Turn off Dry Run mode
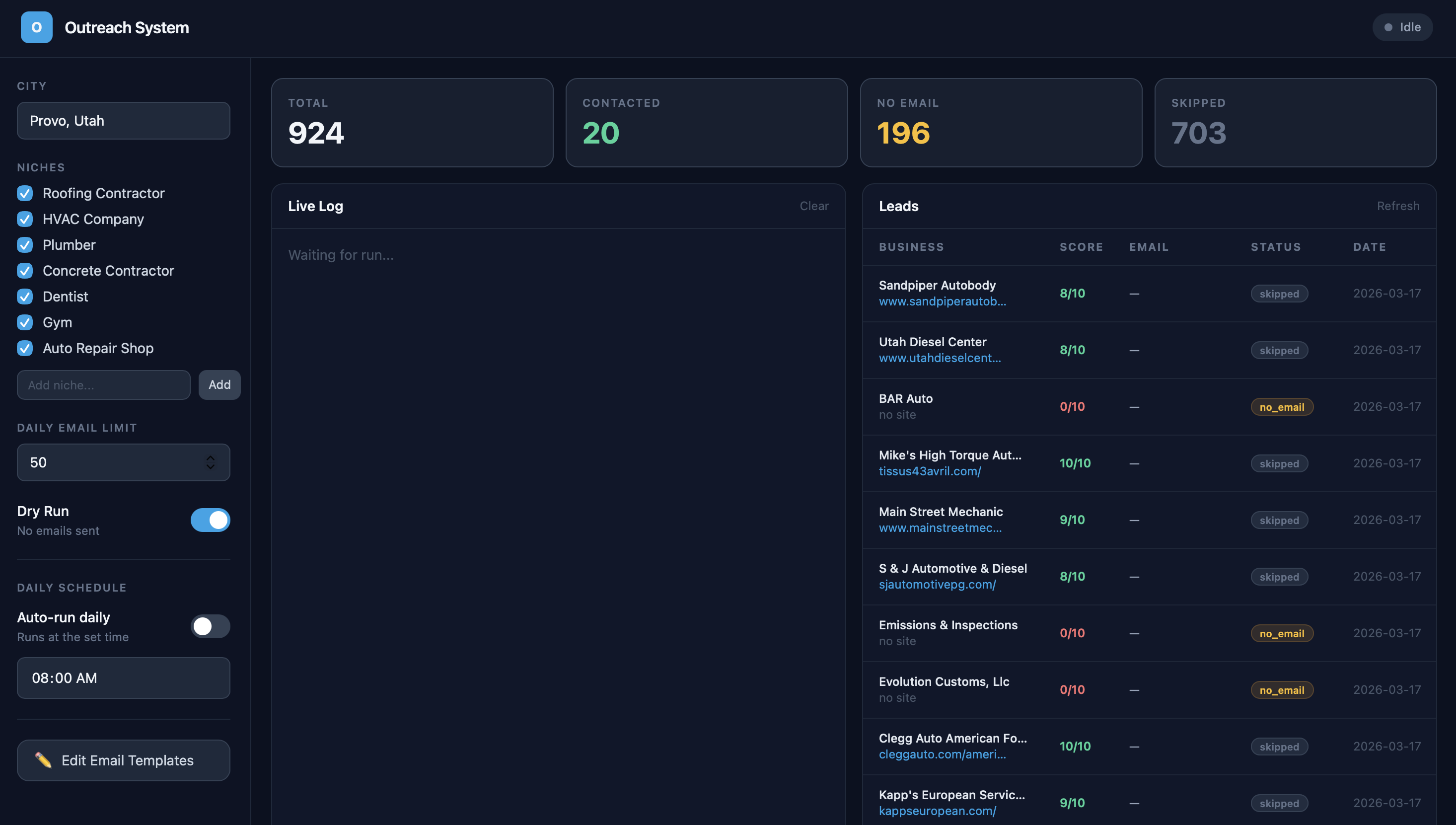 click(210, 520)
